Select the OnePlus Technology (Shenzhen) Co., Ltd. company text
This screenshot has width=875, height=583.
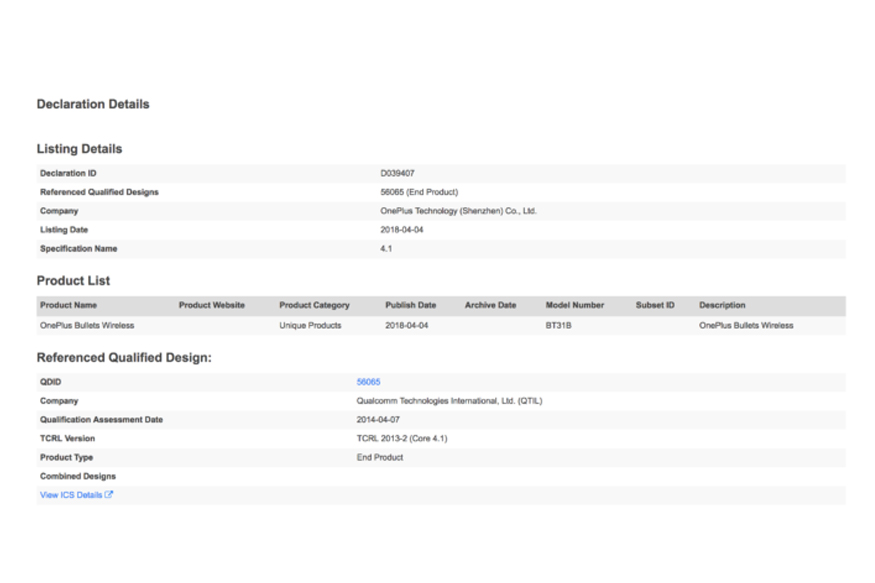[458, 211]
